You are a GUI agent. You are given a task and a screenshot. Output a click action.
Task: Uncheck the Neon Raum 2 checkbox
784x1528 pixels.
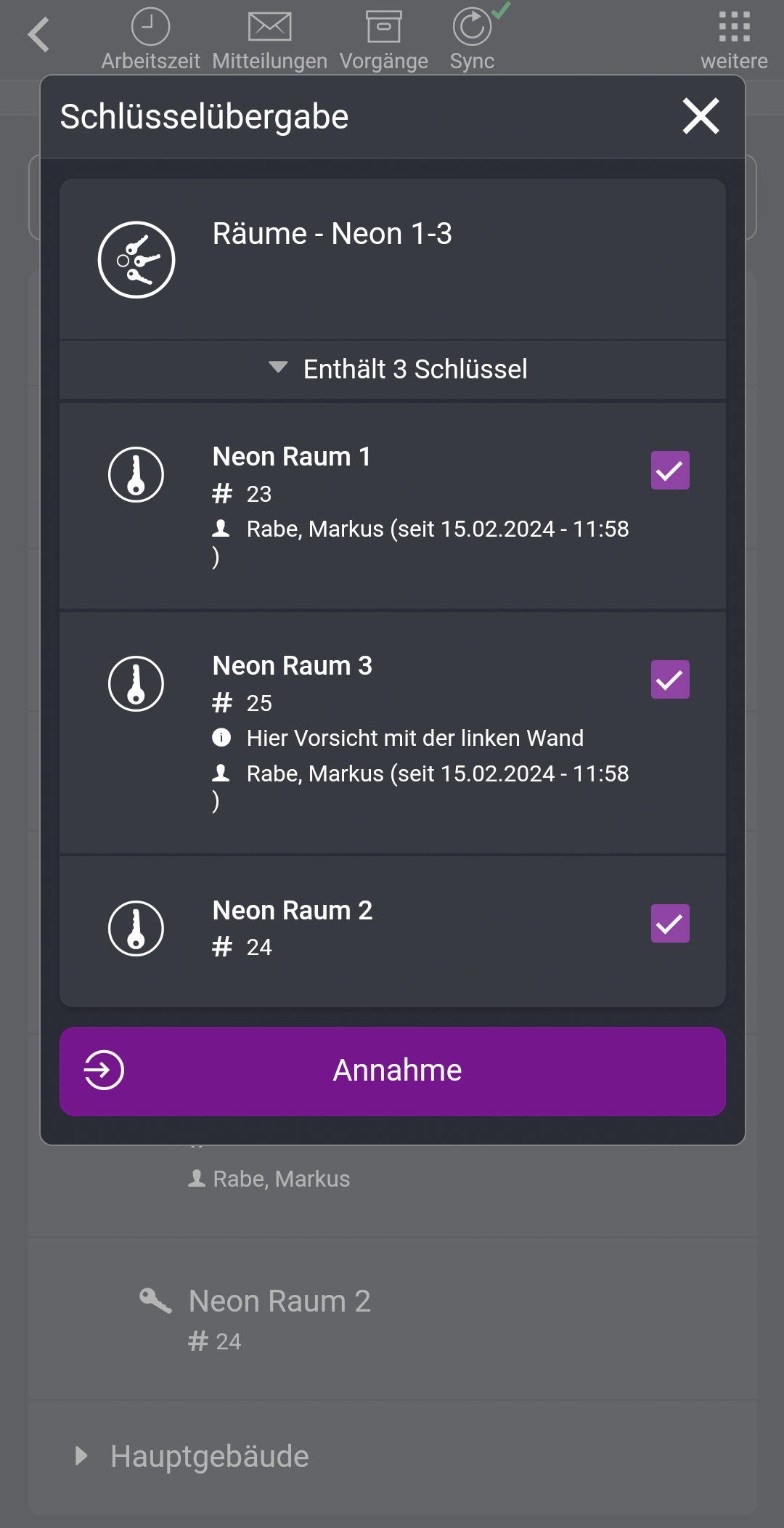point(669,923)
